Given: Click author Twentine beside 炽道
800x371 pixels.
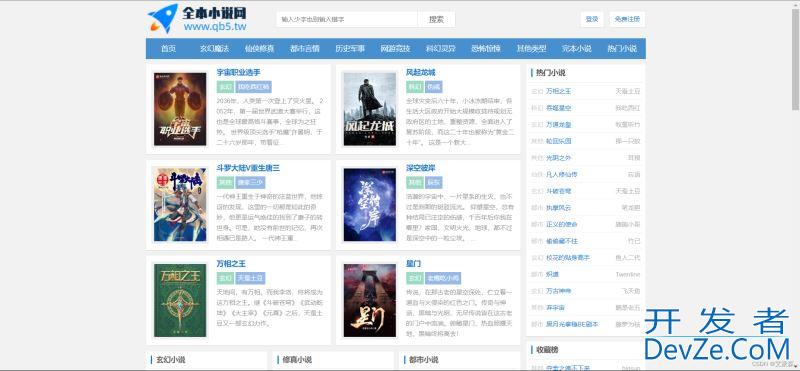Looking at the screenshot, I should coord(628,274).
